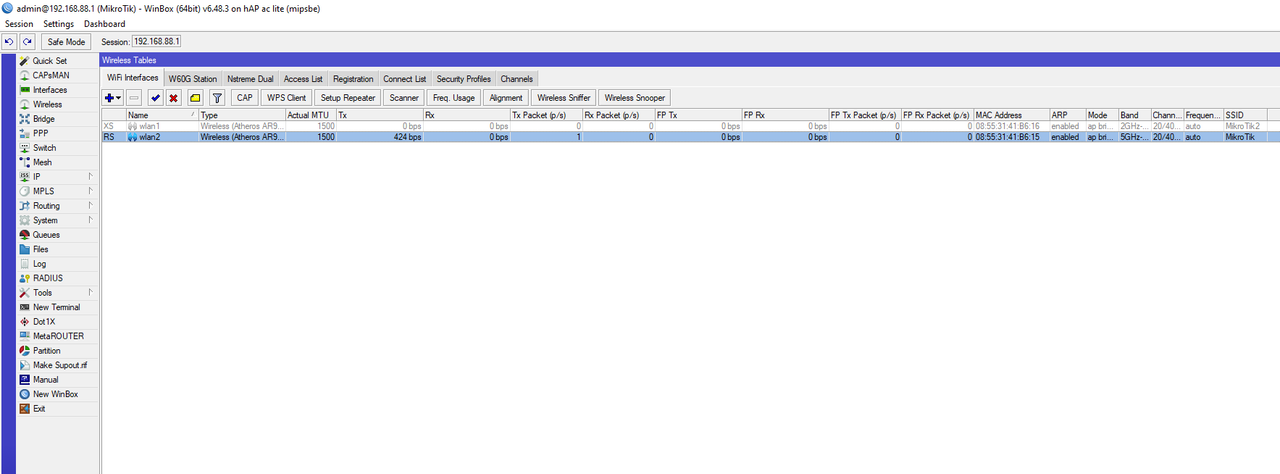
Task: Open MetaROUTER from the sidebar
Action: pos(58,336)
